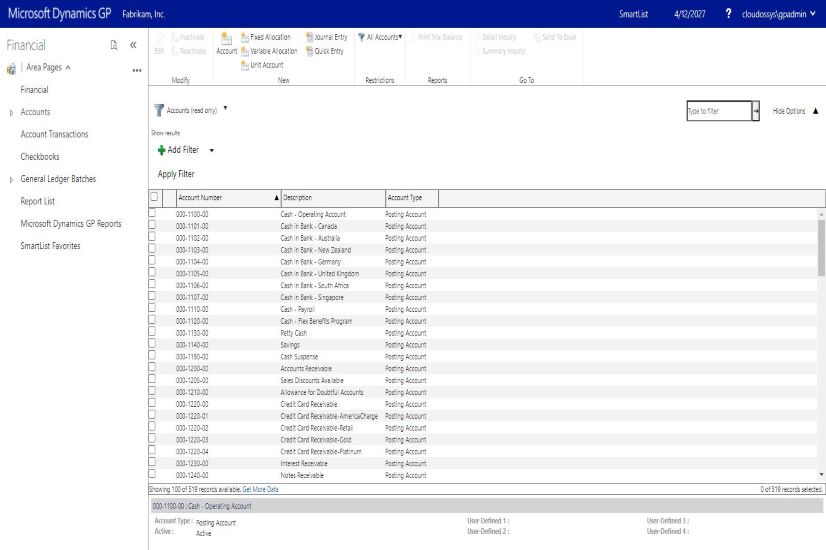Screen dimensions: 826x550
Task: Open Checkbooks in navigation
Action: pyautogui.click(x=40, y=157)
